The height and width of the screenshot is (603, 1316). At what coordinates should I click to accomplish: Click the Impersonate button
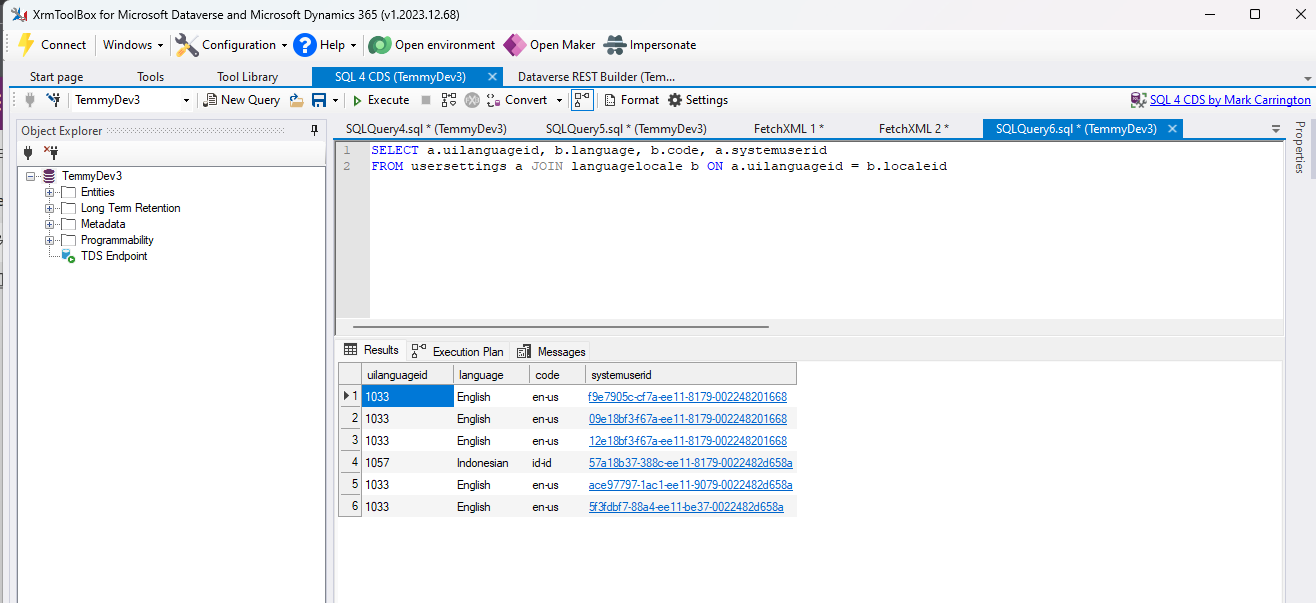point(650,45)
